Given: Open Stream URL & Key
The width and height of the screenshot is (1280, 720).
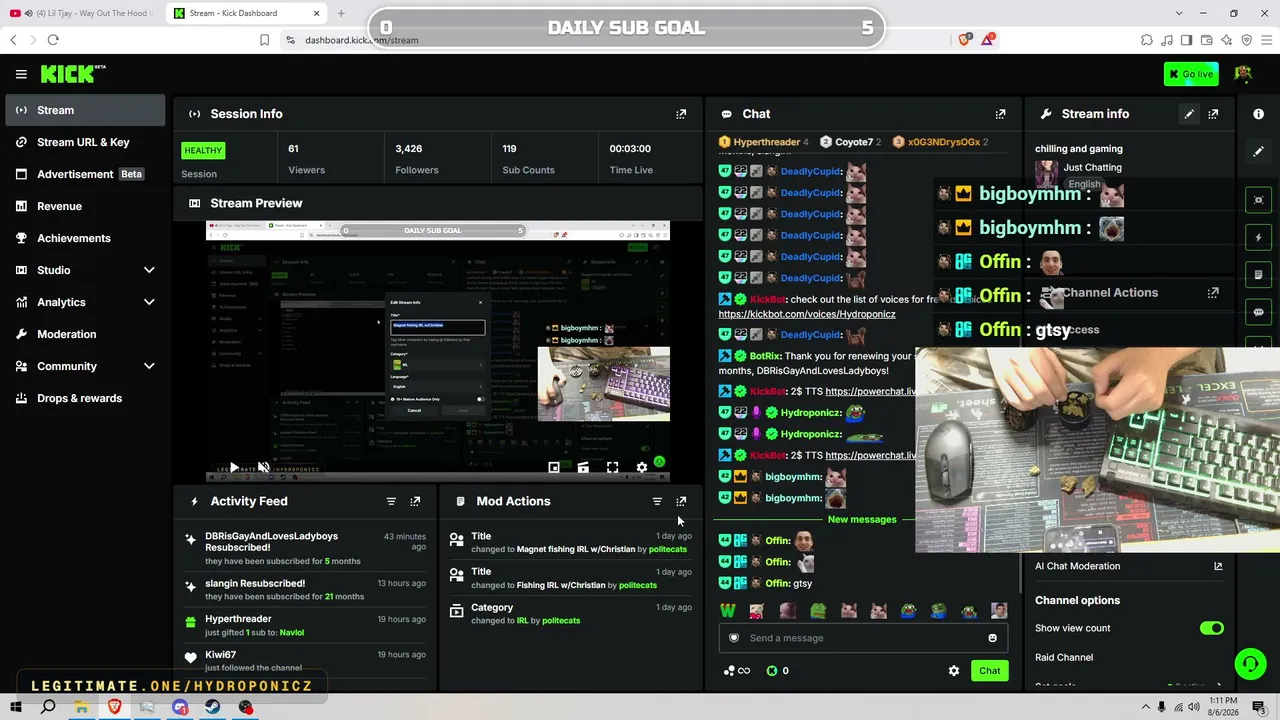Looking at the screenshot, I should (85, 142).
